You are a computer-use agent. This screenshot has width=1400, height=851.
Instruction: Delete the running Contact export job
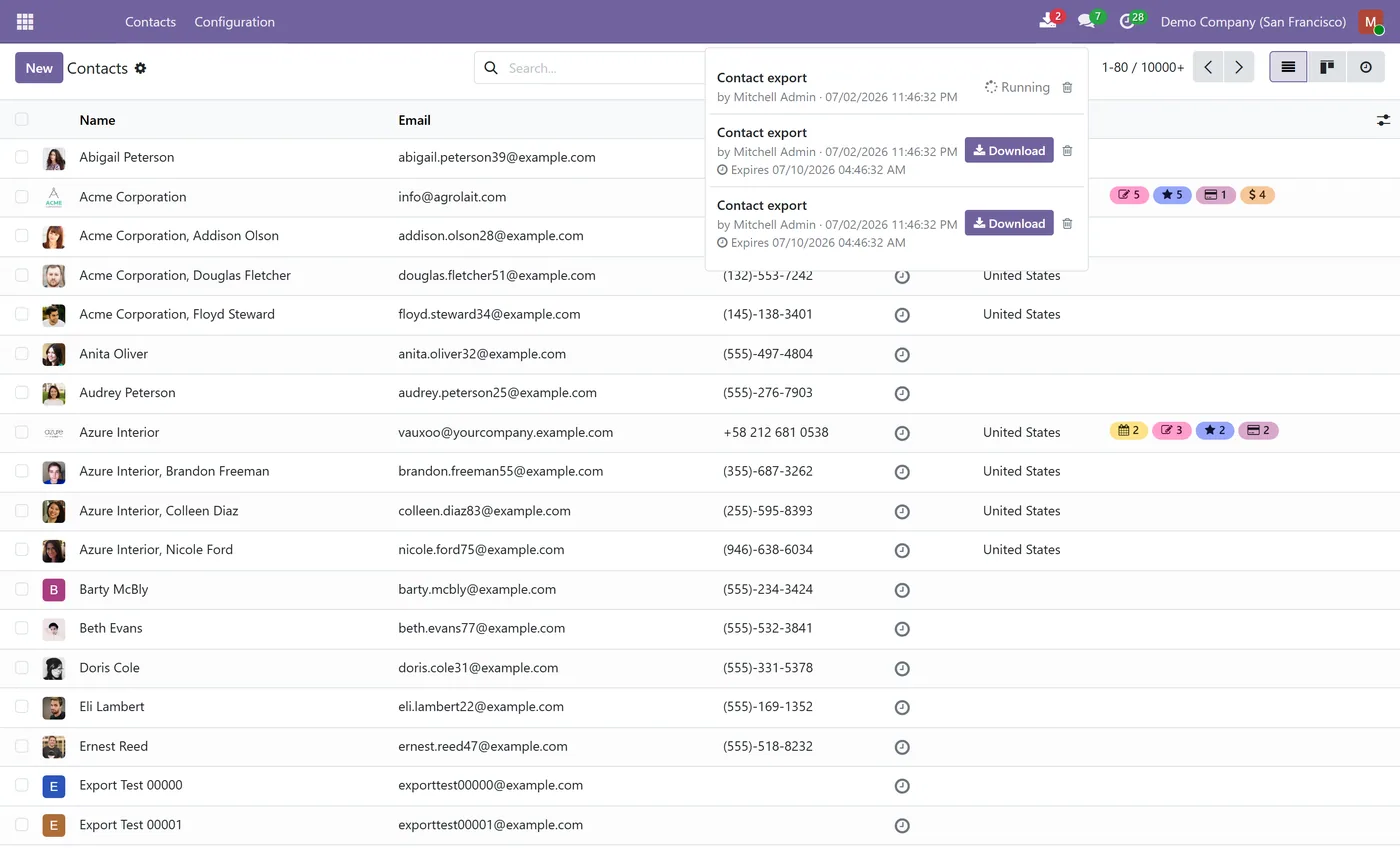(1067, 87)
